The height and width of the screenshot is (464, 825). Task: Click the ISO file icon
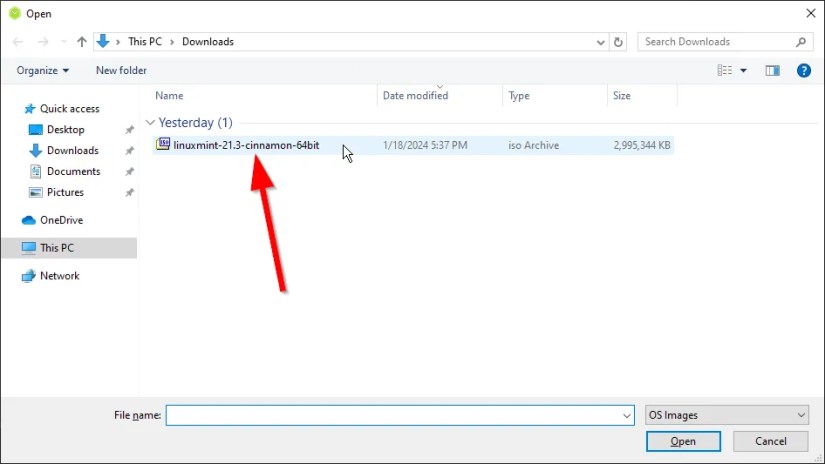pos(163,144)
